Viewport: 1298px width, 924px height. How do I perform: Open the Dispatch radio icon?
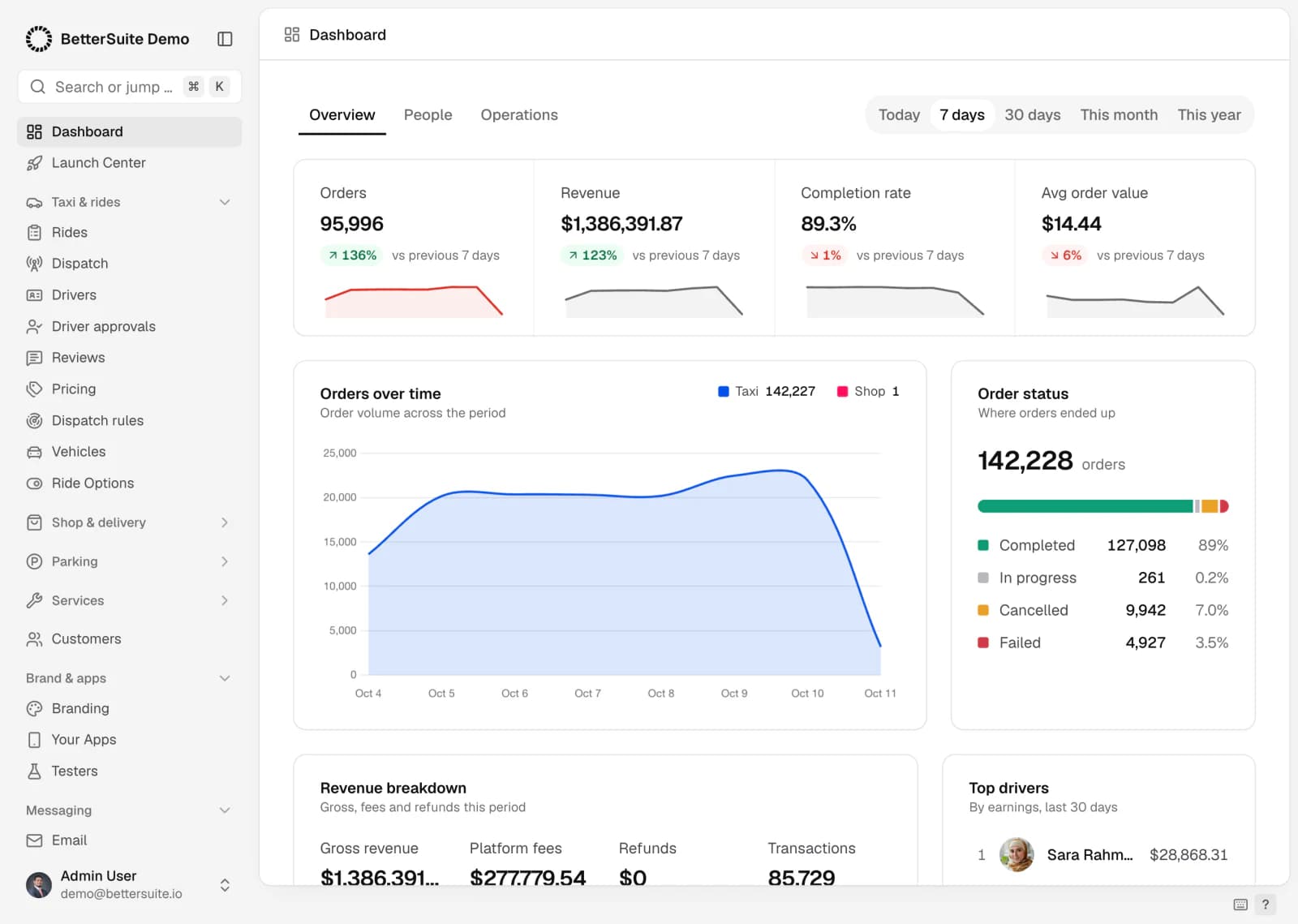tap(34, 264)
